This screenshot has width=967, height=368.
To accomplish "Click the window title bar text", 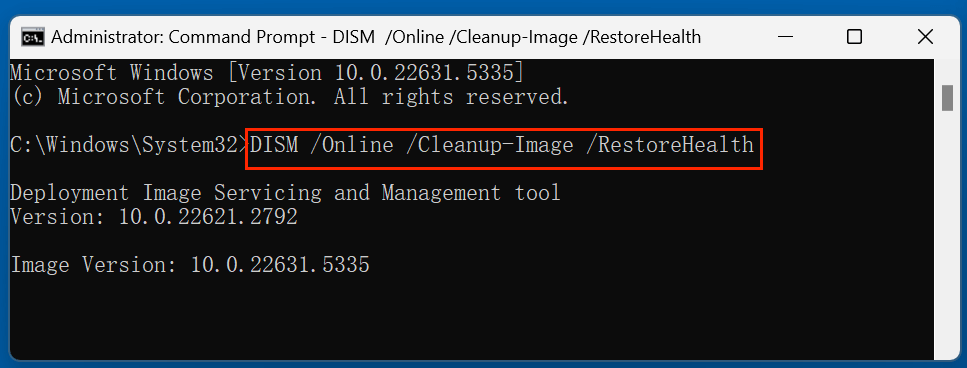I will pos(376,38).
